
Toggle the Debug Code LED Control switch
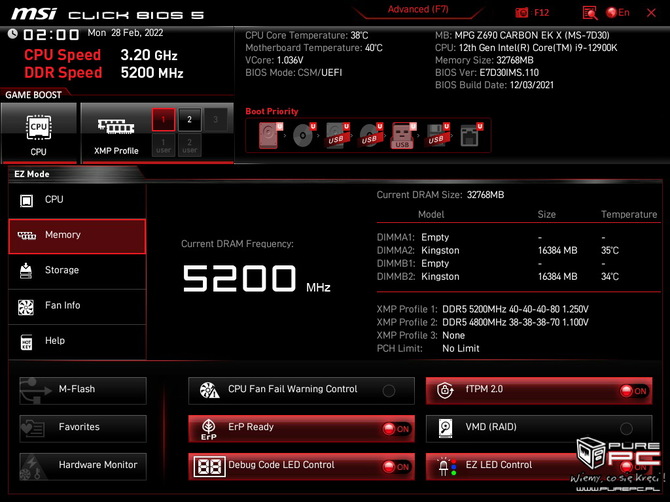click(396, 467)
